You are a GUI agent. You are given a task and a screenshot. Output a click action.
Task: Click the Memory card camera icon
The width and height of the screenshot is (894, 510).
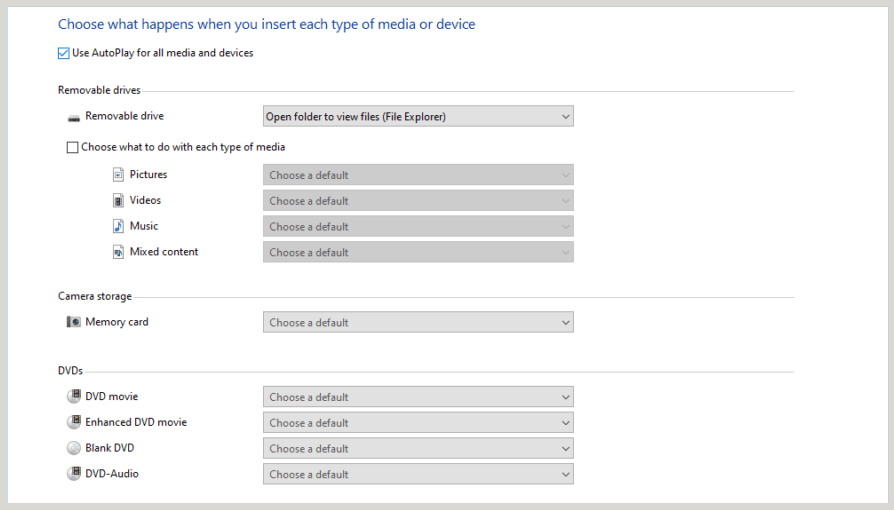click(73, 323)
